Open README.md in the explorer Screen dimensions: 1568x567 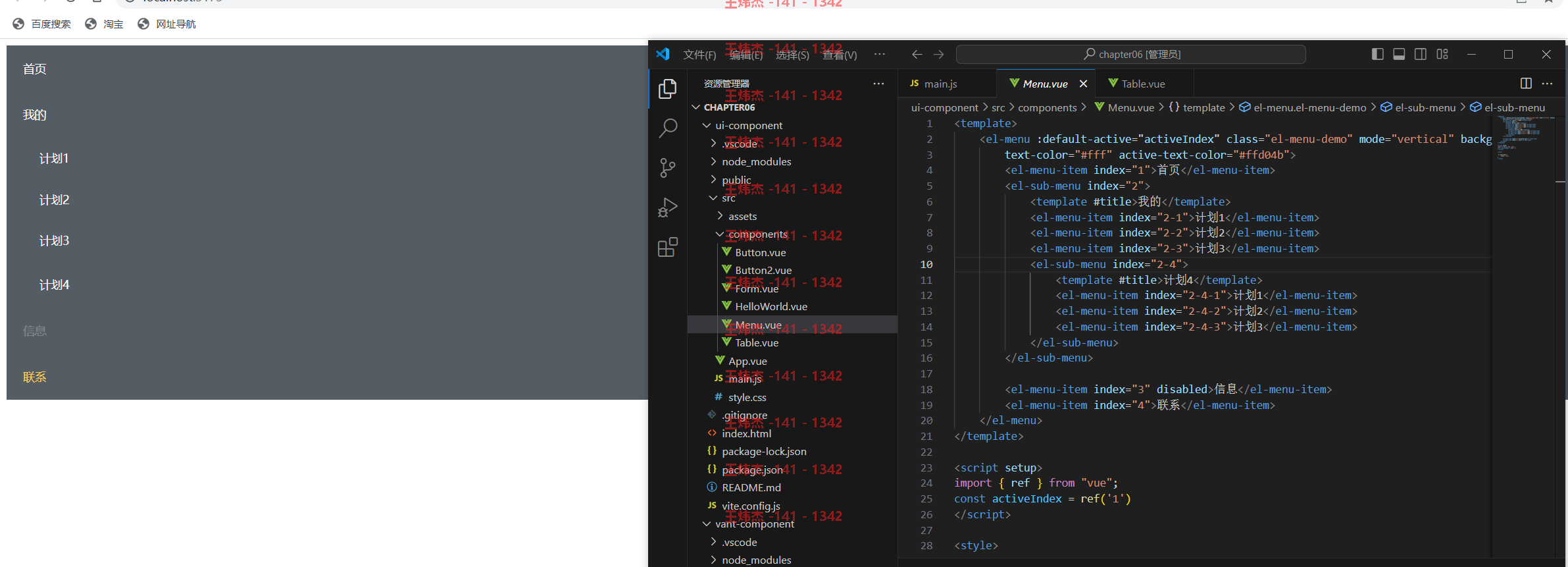point(792,487)
